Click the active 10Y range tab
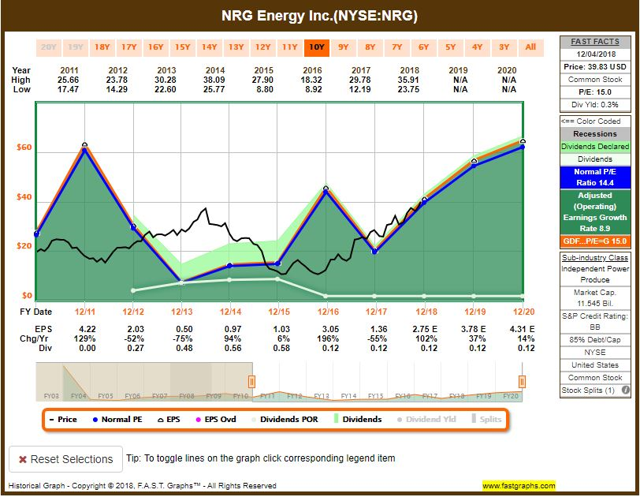Image resolution: width=640 pixels, height=497 pixels. [316, 47]
